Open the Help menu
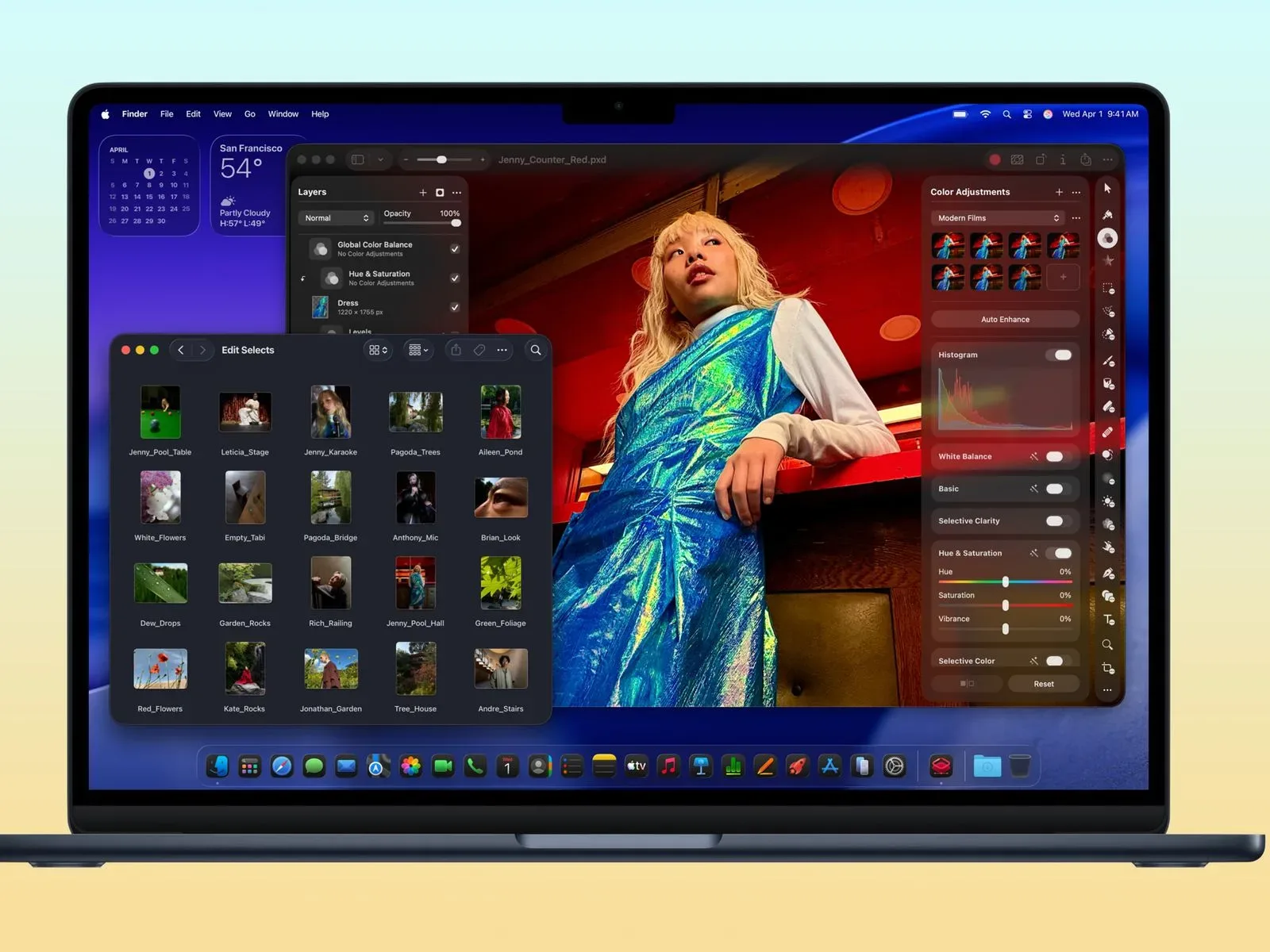Image resolution: width=1270 pixels, height=952 pixels. tap(320, 114)
